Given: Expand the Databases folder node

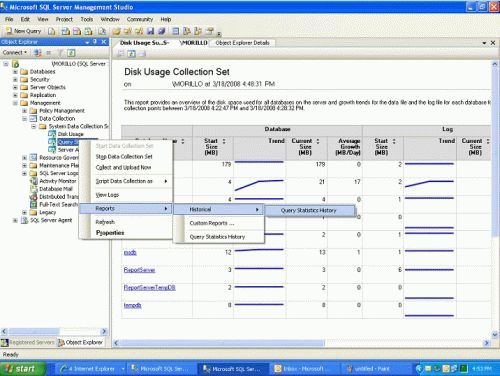Looking at the screenshot, I should [15, 72].
